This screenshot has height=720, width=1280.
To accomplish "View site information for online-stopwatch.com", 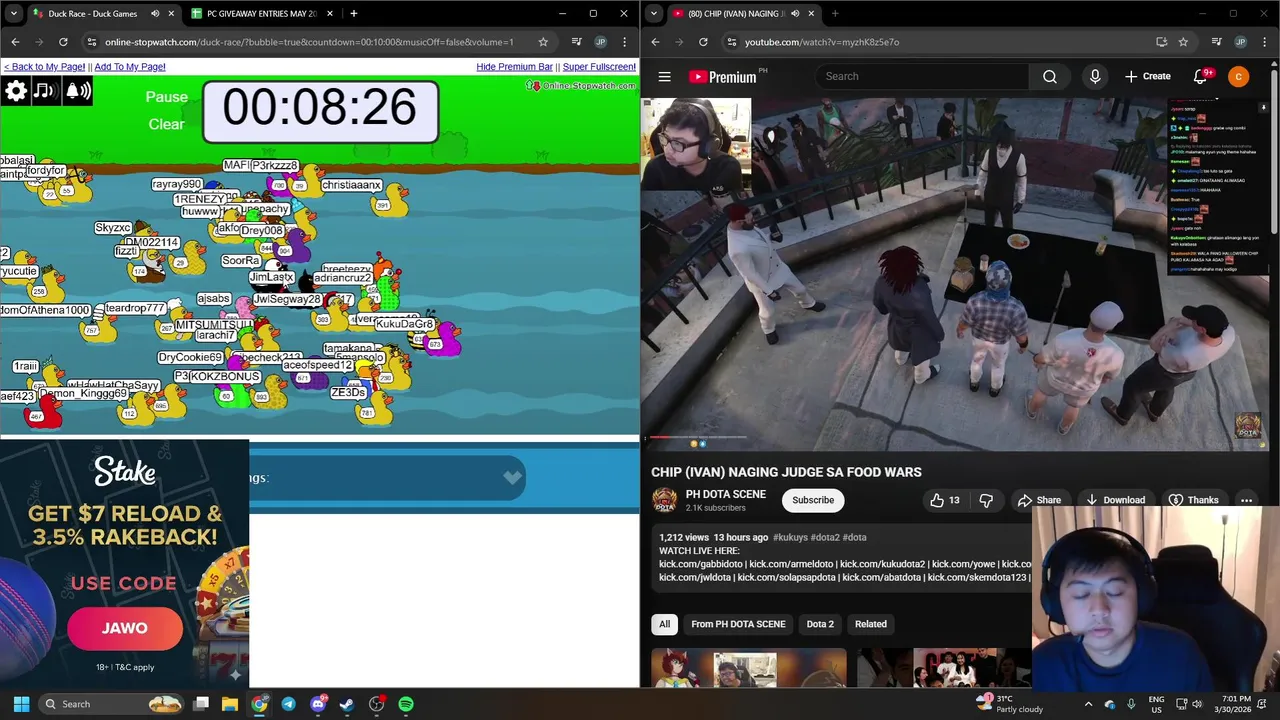I will (92, 42).
